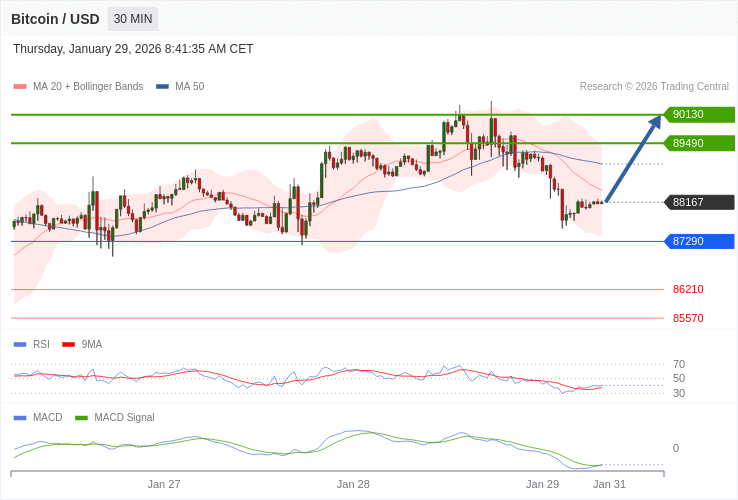Select the 90130 green resistance price tag
This screenshot has height=500, width=738.
(x=699, y=114)
